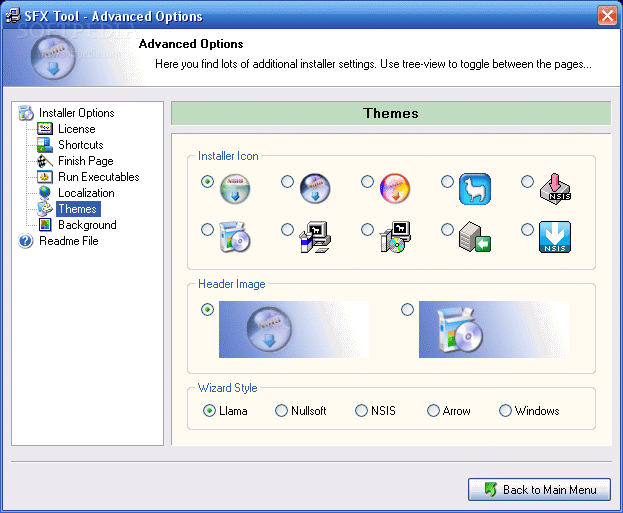The image size is (623, 513).
Task: Select the green NSIS globe installer icon
Action: (235, 188)
